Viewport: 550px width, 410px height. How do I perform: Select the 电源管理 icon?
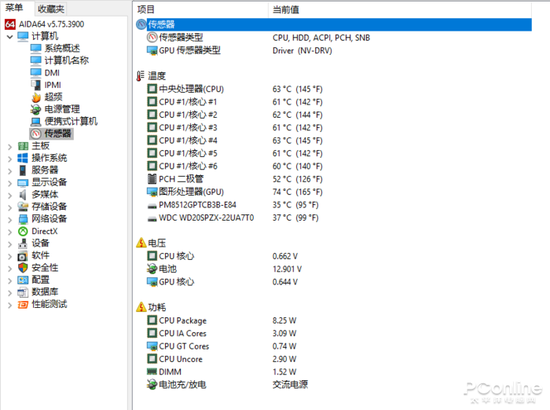point(35,109)
